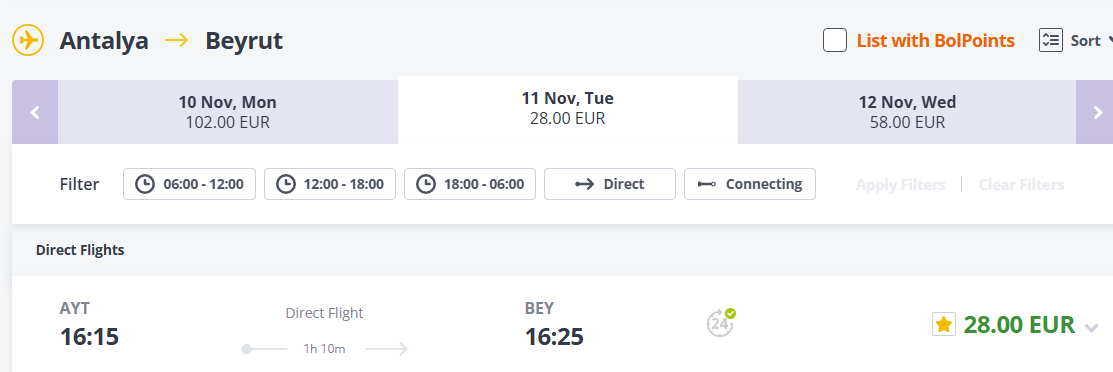Click the Clear Filters link

(1021, 185)
